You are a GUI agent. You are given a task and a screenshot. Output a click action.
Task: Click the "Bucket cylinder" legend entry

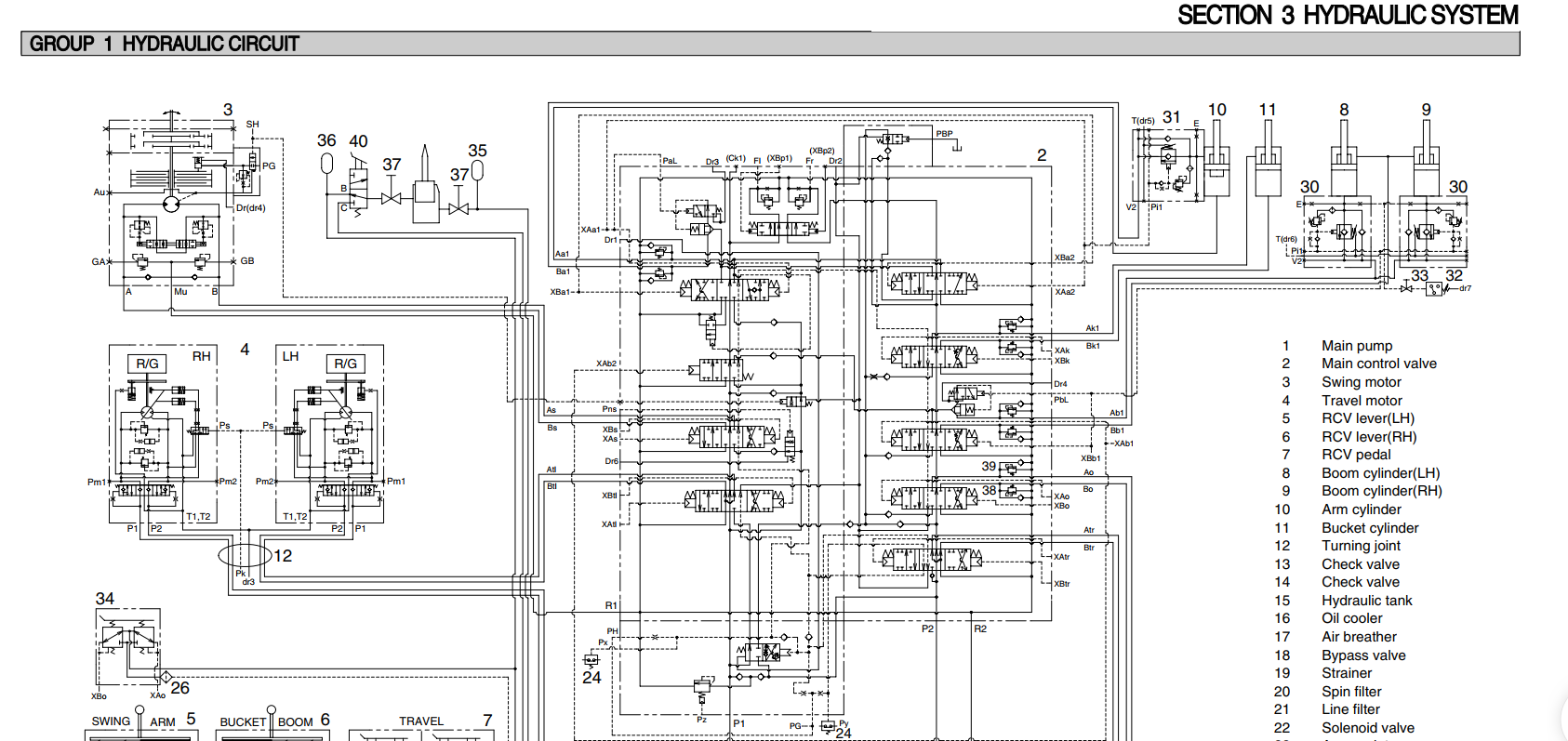click(1370, 528)
